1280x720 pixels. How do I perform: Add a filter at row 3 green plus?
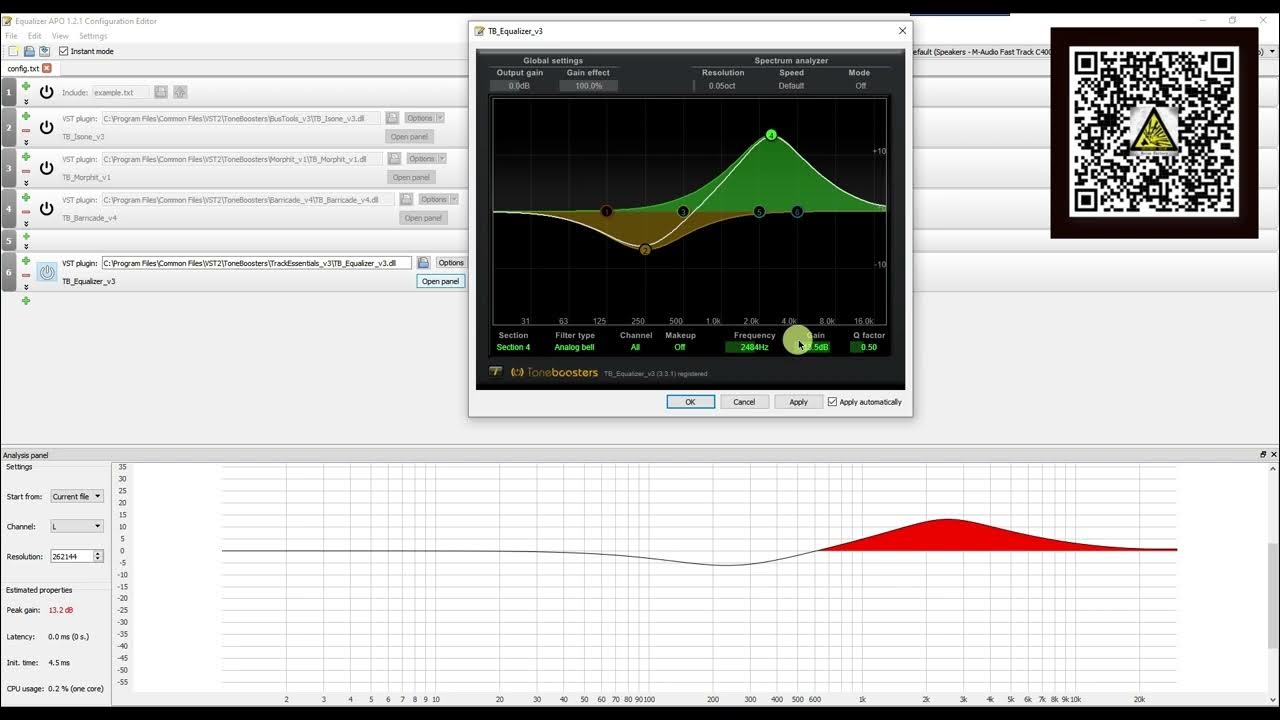(x=26, y=157)
